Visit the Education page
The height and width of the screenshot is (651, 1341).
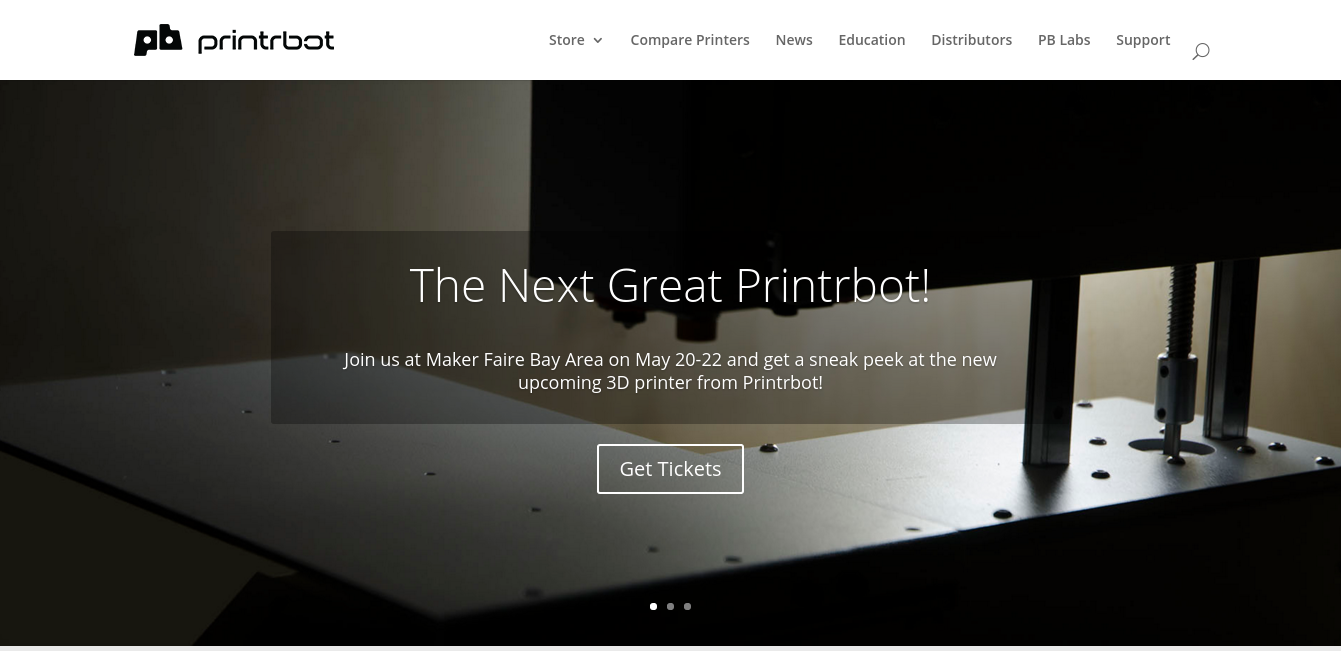pyautogui.click(x=872, y=40)
